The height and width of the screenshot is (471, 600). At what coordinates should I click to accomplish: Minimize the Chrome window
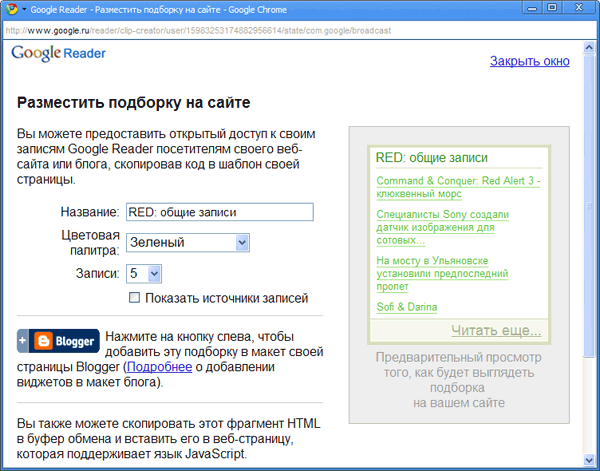pos(532,8)
